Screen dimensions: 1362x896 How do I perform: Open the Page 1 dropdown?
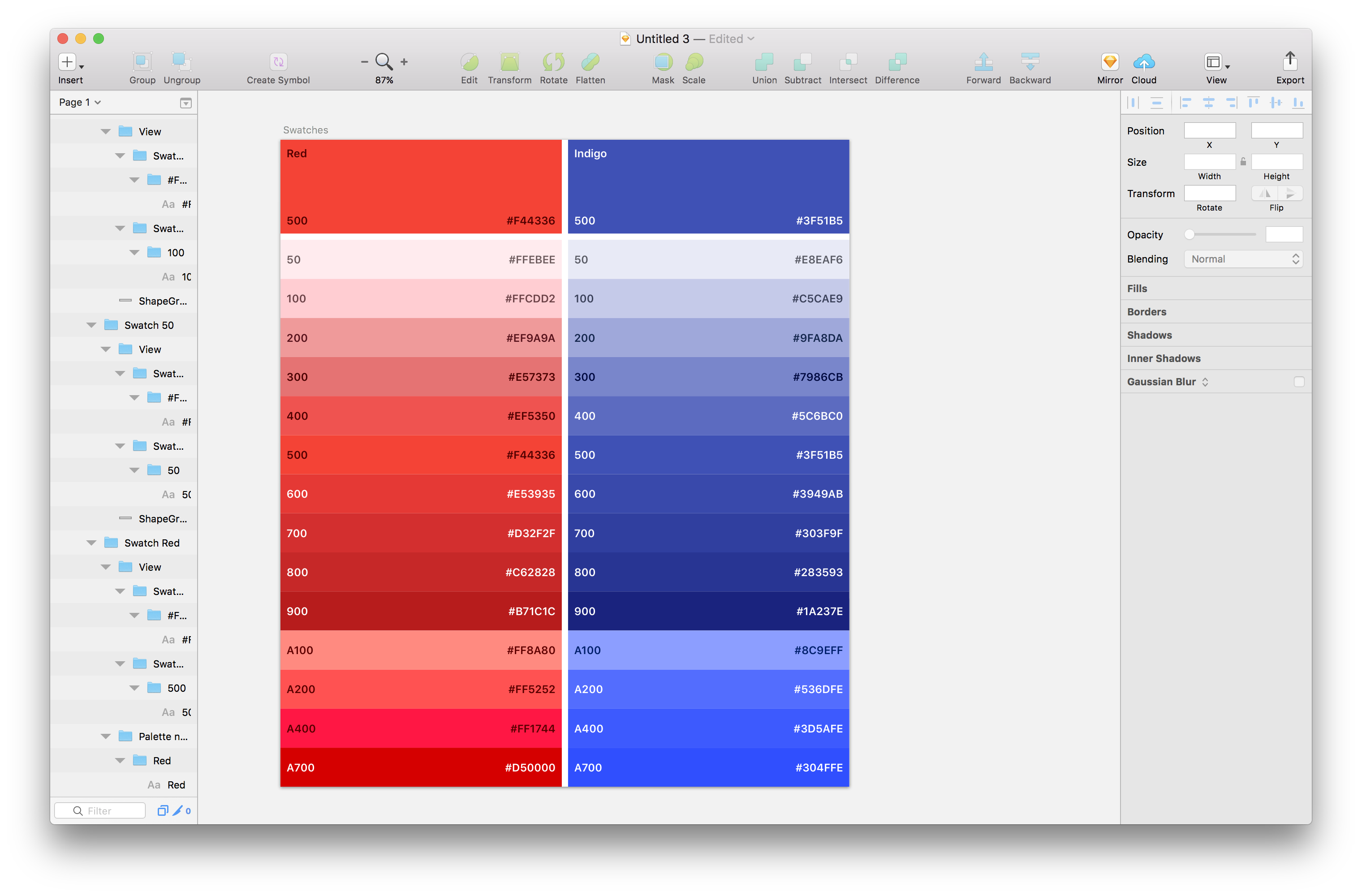80,103
